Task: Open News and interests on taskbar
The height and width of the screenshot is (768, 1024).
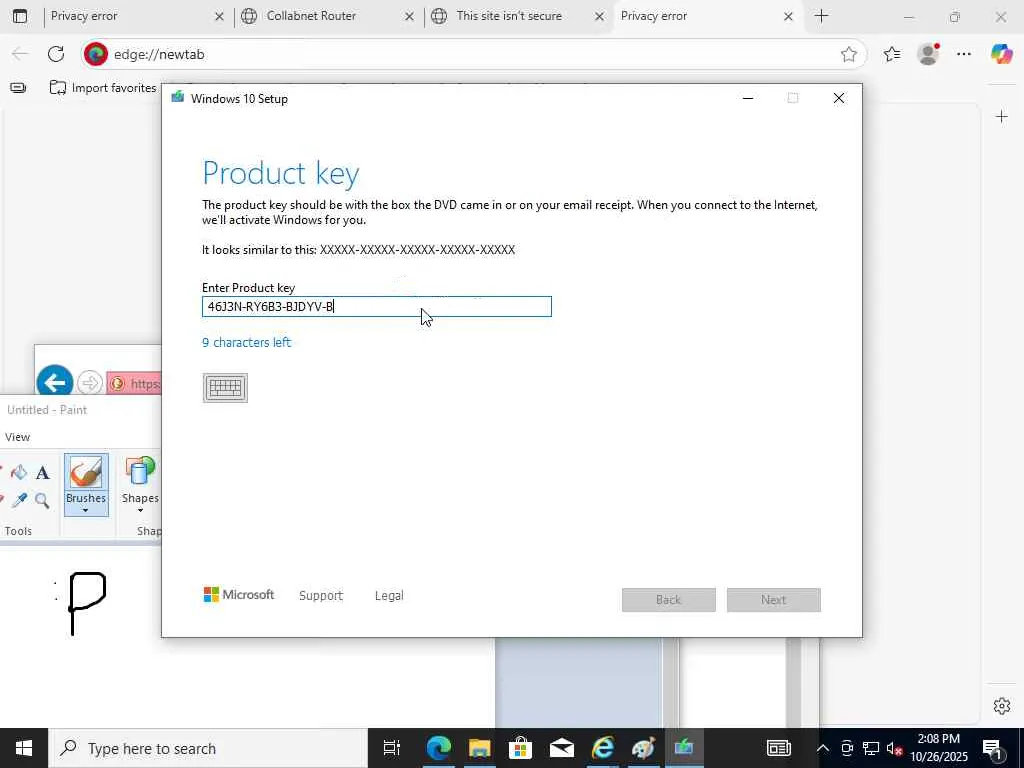Action: [778, 748]
